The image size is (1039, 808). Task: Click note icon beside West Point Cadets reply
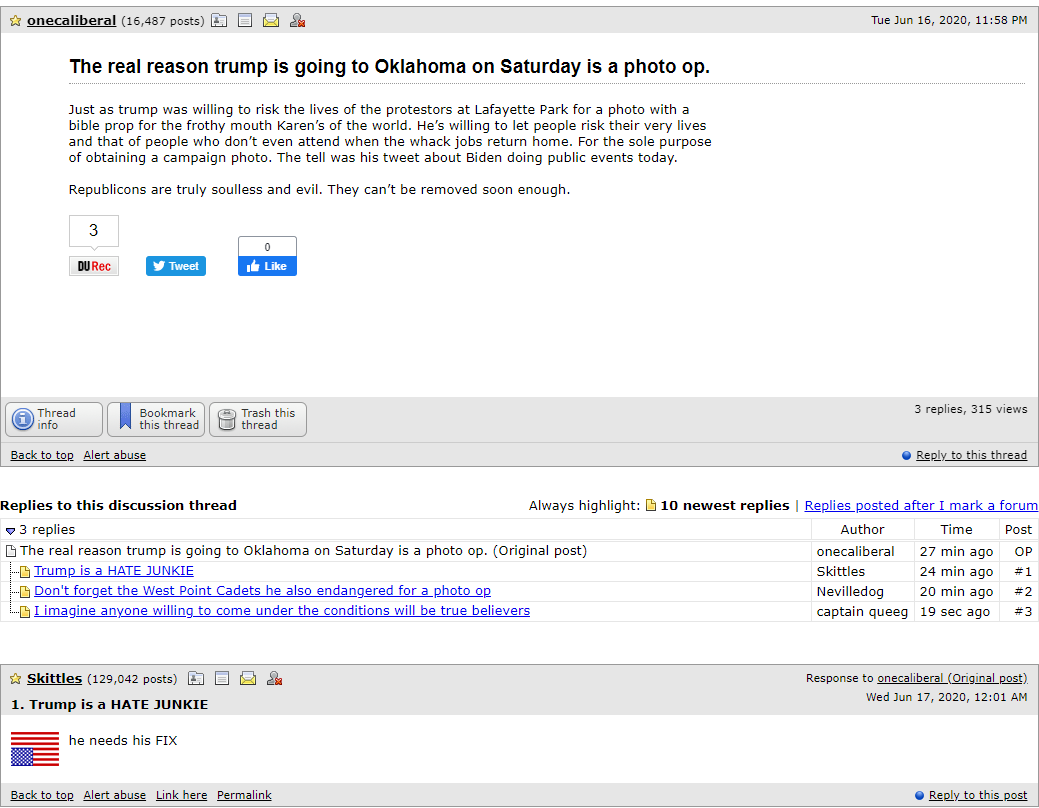25,591
